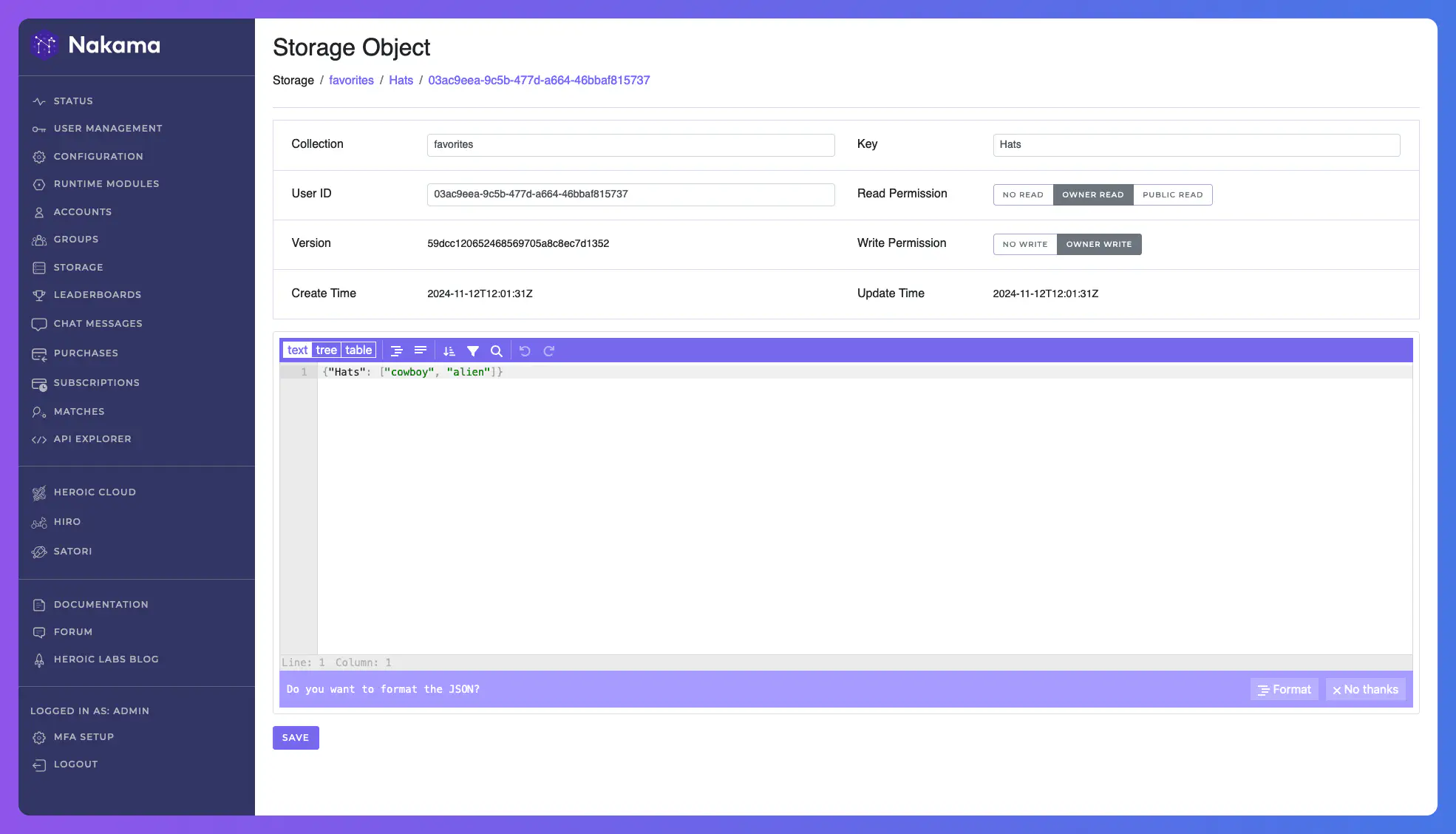Click the Leaderboards trophy icon

pos(39,295)
